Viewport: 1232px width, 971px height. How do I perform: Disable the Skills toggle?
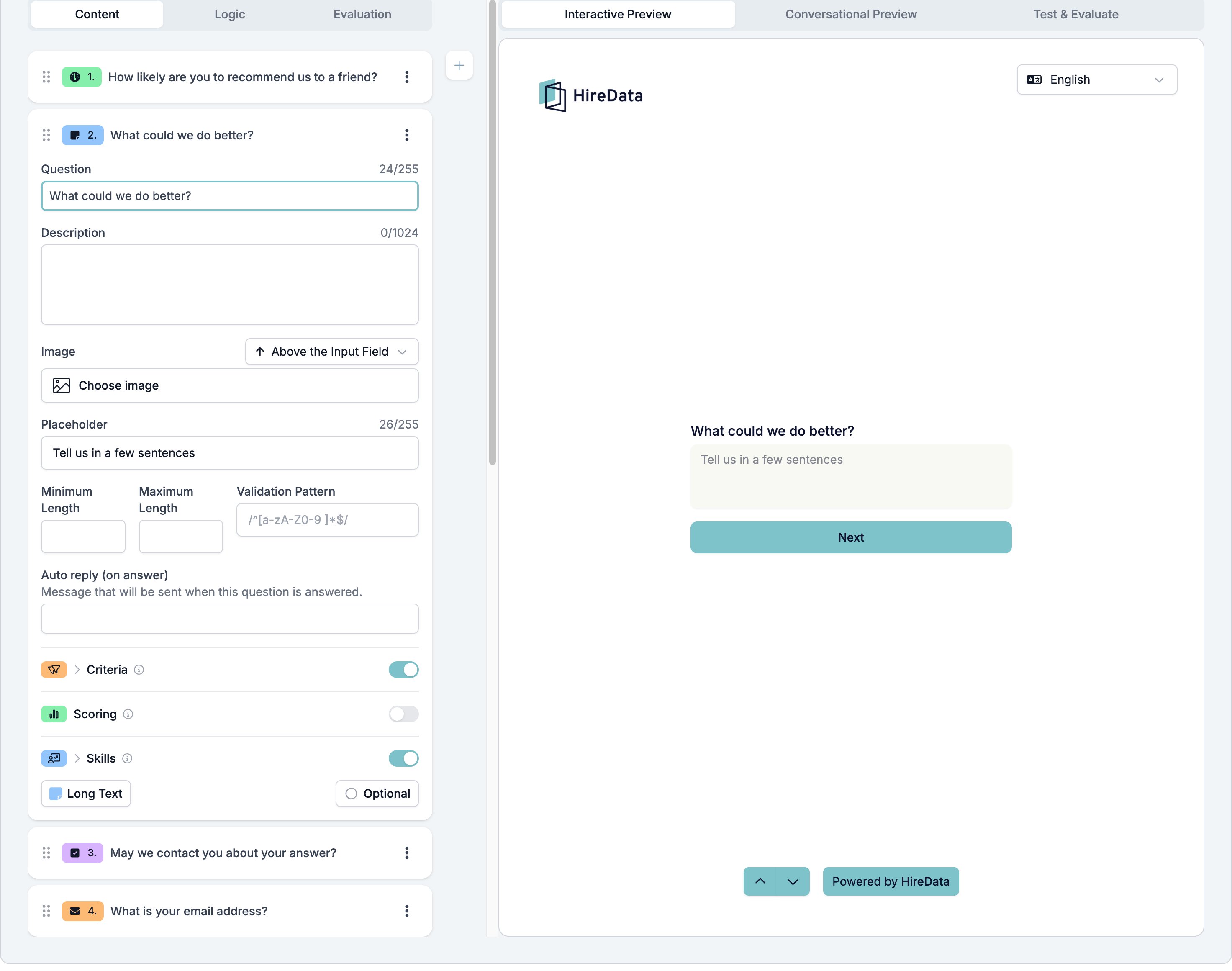403,758
